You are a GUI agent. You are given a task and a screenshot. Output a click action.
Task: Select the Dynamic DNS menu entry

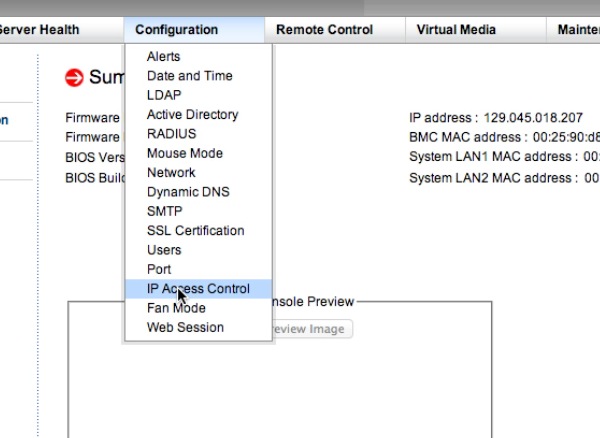(x=187, y=192)
